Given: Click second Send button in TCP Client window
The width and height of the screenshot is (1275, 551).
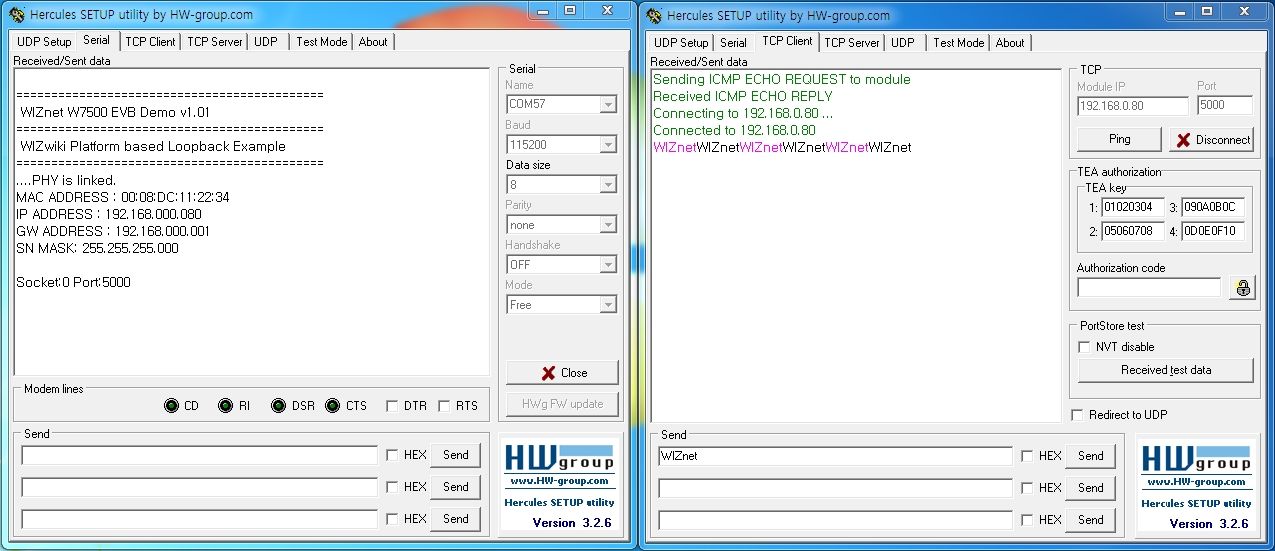Looking at the screenshot, I should [1091, 488].
